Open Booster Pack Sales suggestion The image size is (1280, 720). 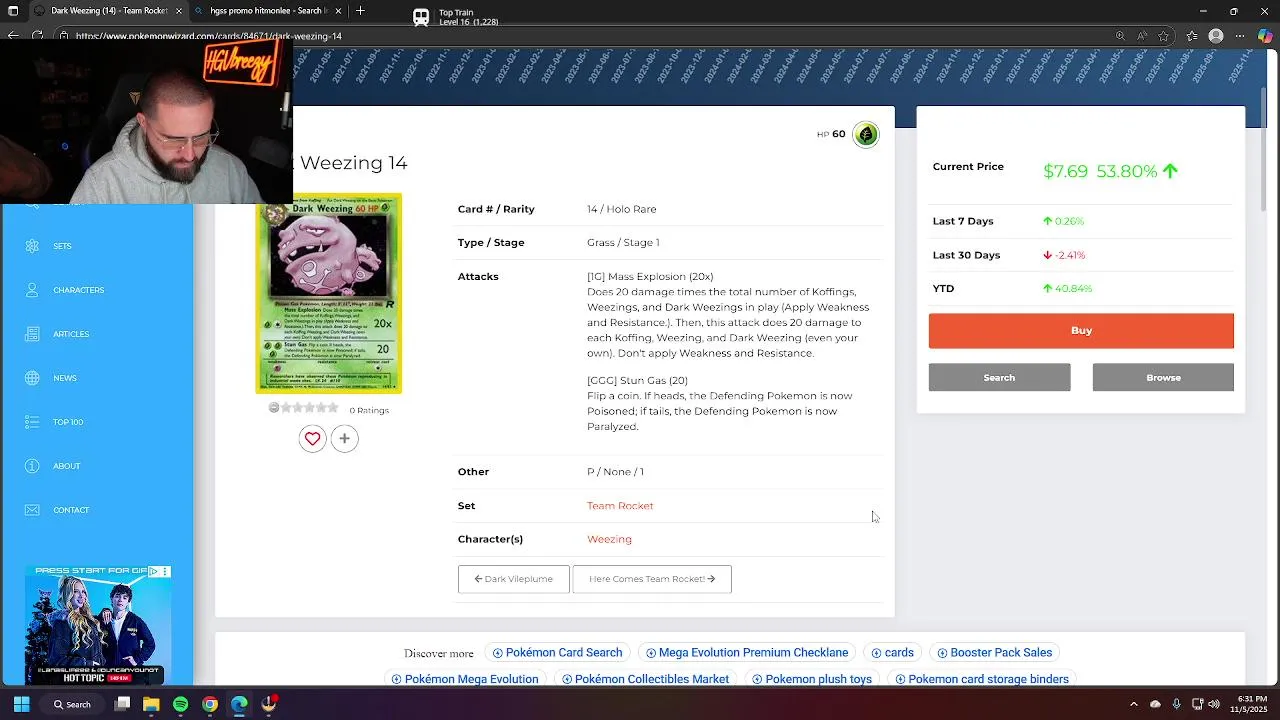(994, 653)
